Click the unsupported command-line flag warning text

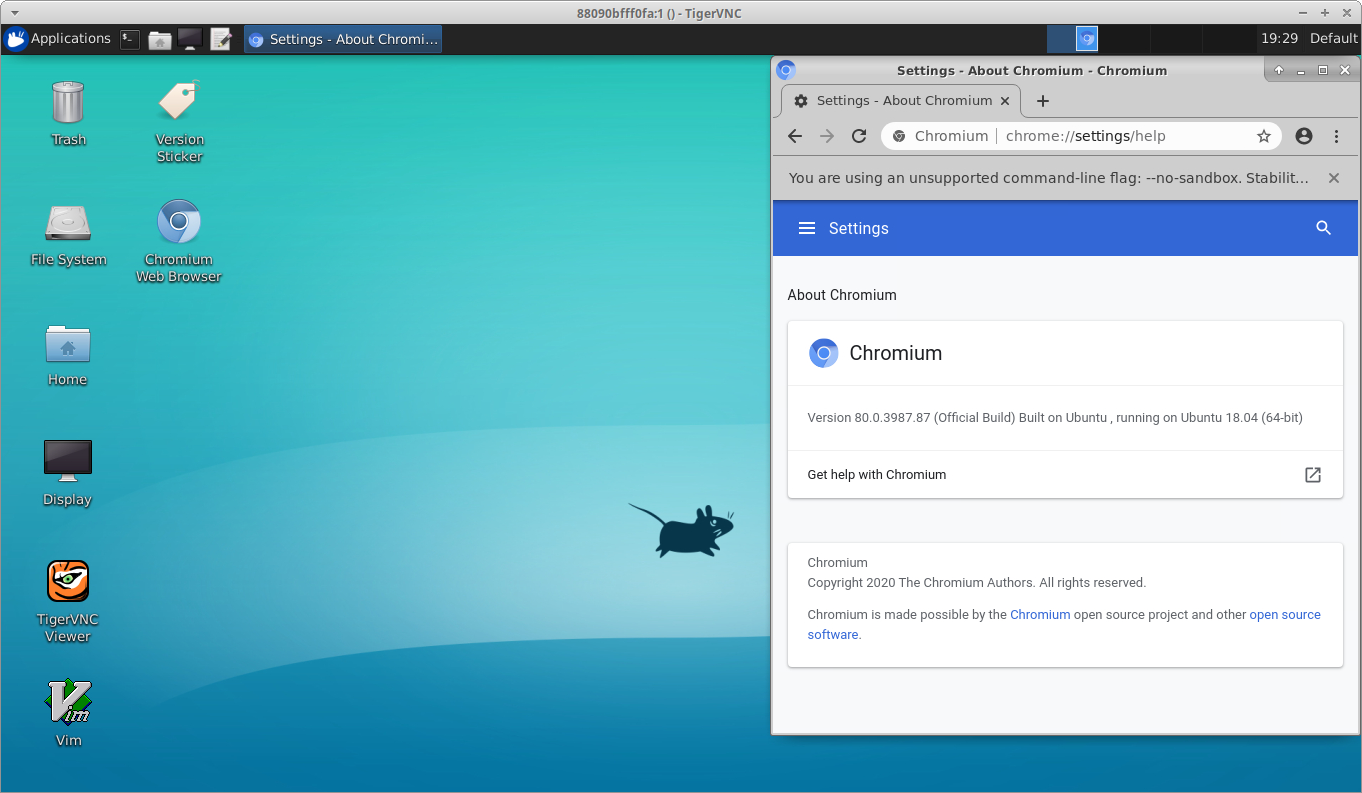pos(1048,178)
